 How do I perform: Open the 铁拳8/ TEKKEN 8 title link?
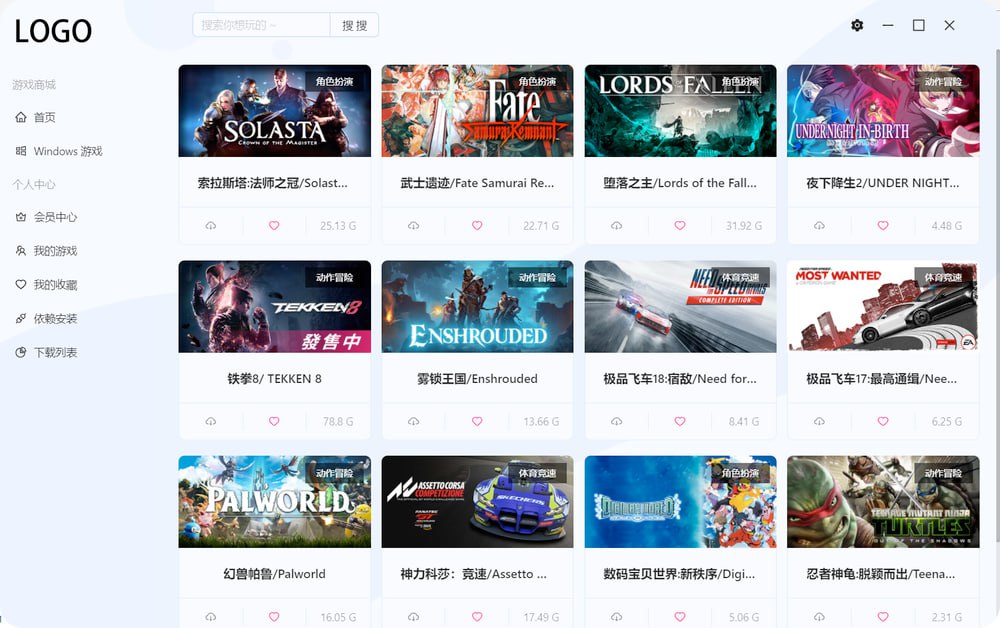click(274, 378)
